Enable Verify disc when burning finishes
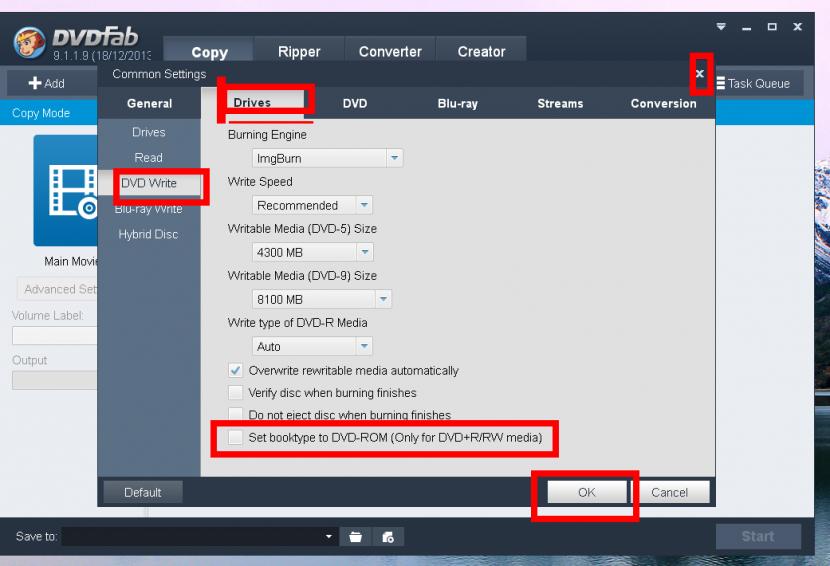Image resolution: width=830 pixels, height=566 pixels. click(x=235, y=392)
